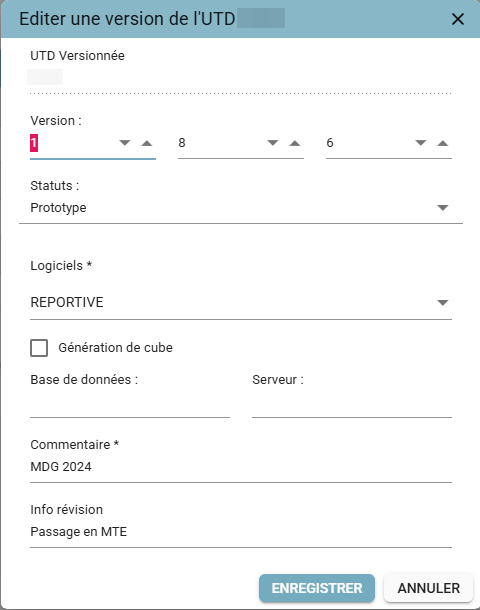The image size is (480, 610).
Task: Decrease the first version number
Action: coord(124,143)
